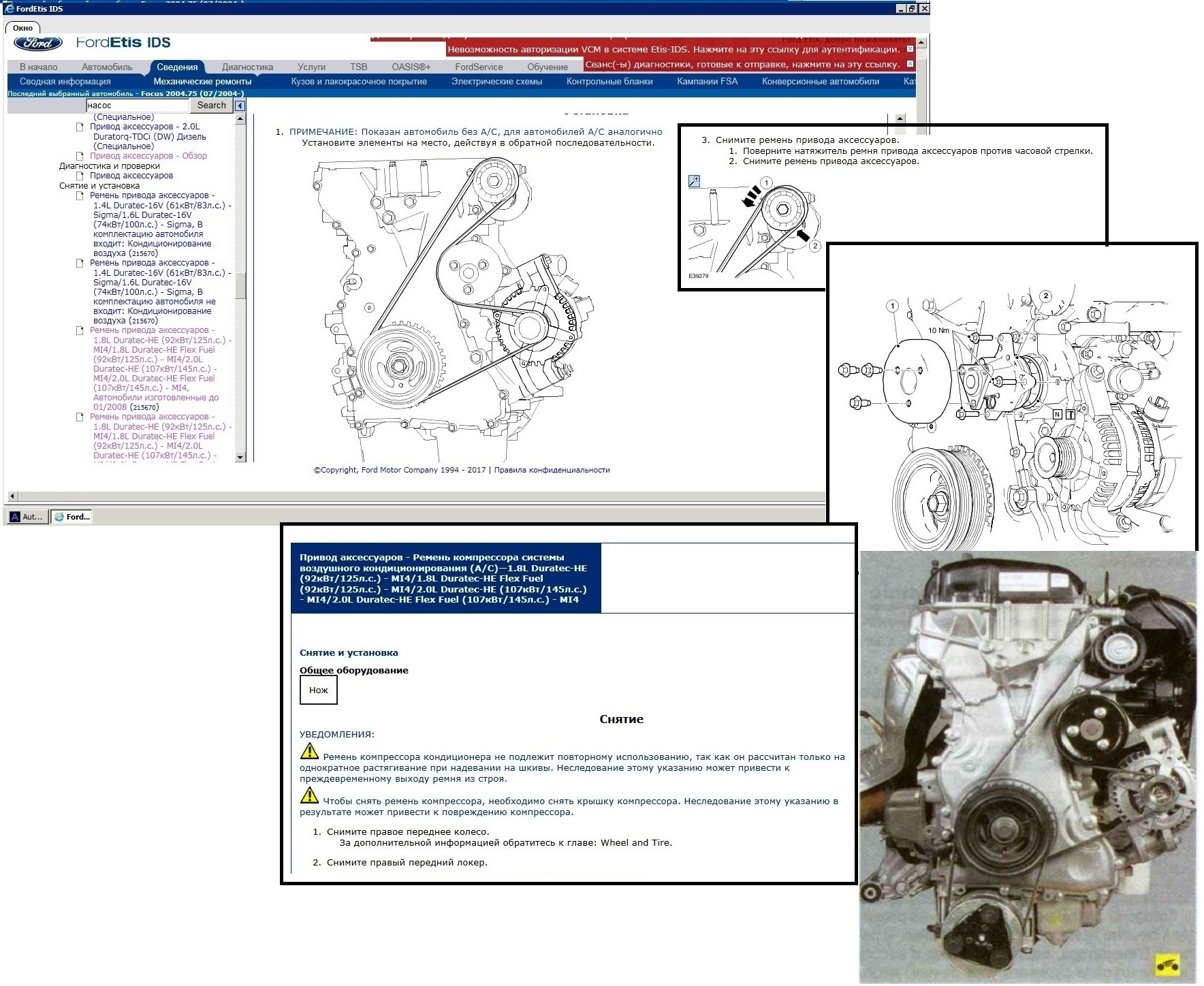The height and width of the screenshot is (986, 1204).
Task: Switch to 'Диагностика' tab
Action: [247, 67]
